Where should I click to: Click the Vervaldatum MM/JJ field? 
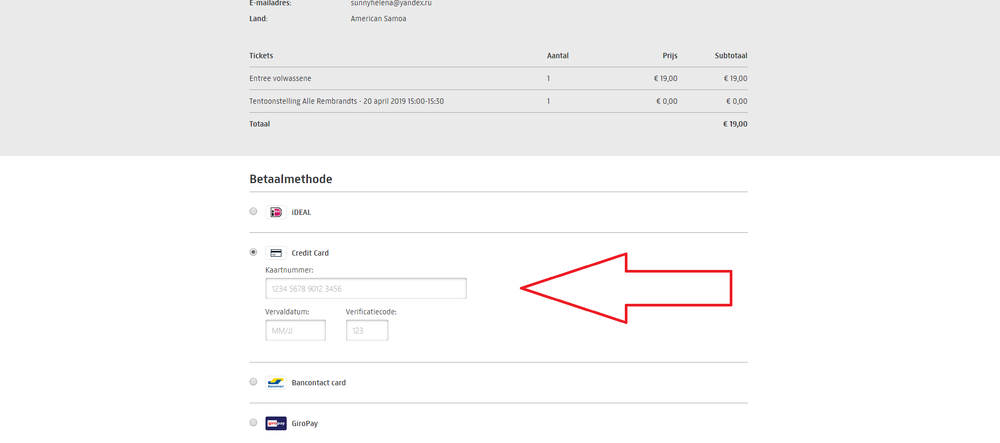click(x=295, y=331)
